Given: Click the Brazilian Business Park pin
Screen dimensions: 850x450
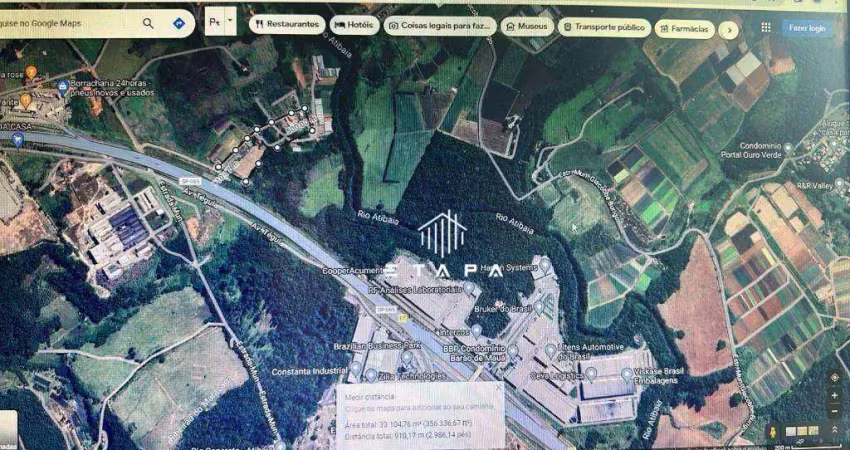Looking at the screenshot, I should 407,357.
